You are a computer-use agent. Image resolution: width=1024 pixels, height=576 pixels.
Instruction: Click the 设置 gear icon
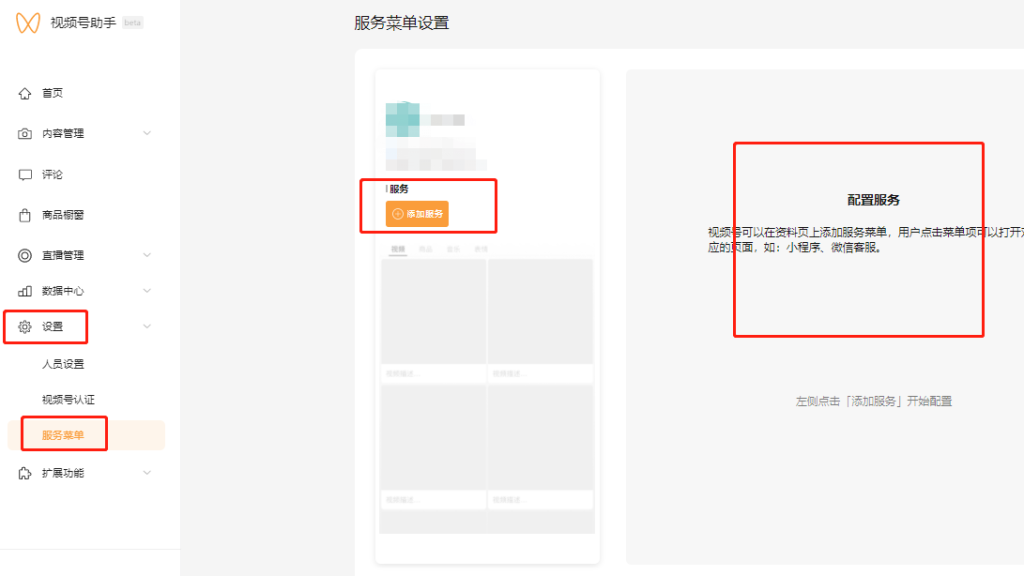[24, 325]
